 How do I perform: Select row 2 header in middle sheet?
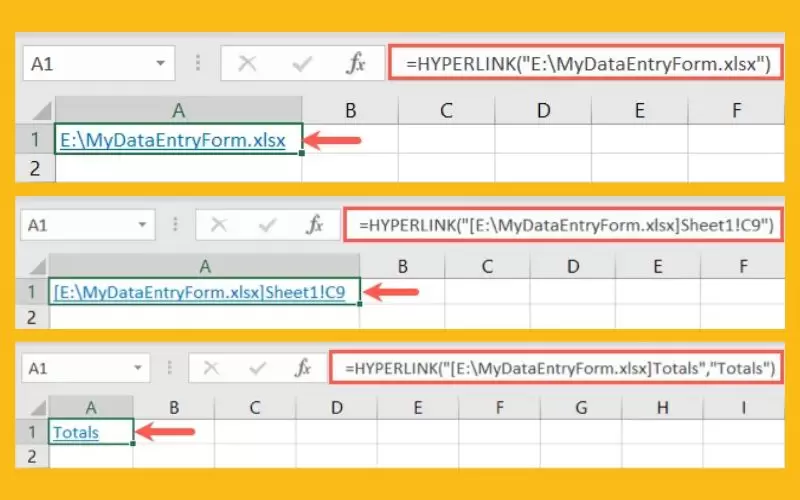pyautogui.click(x=32, y=317)
